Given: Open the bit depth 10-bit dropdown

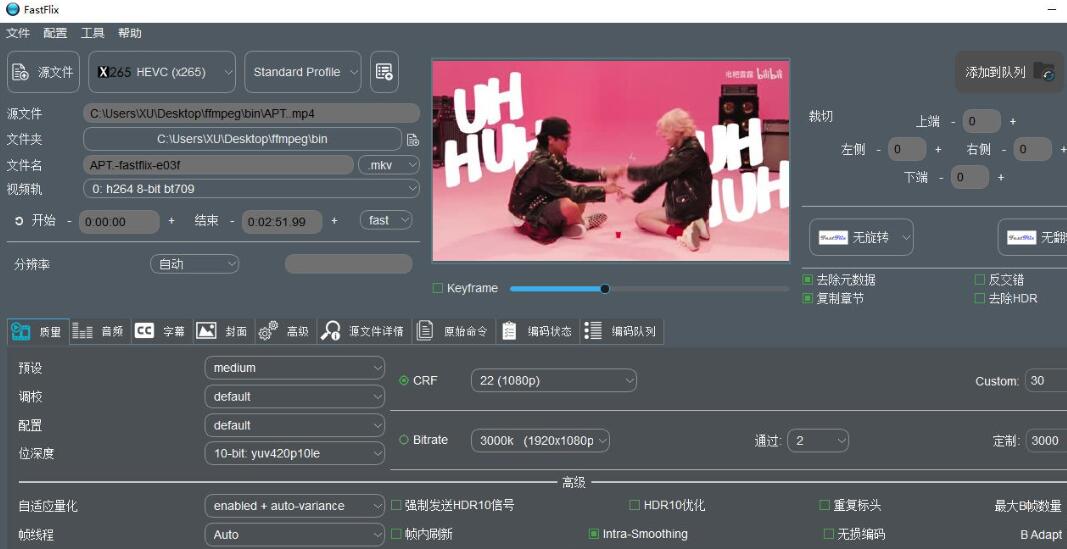Looking at the screenshot, I should 295,454.
